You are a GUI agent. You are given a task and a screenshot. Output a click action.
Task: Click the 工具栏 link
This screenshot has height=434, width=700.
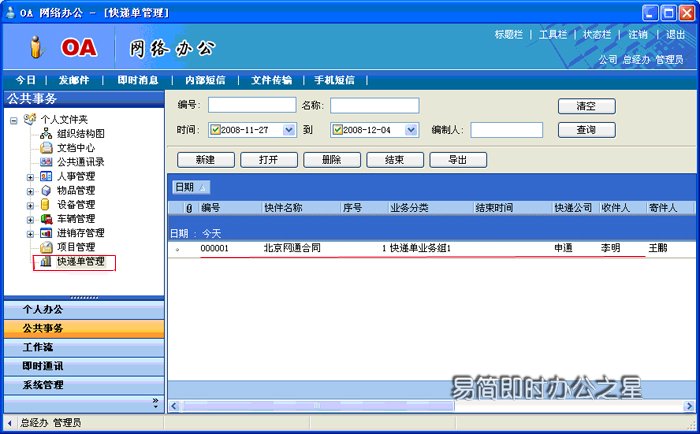tap(553, 34)
